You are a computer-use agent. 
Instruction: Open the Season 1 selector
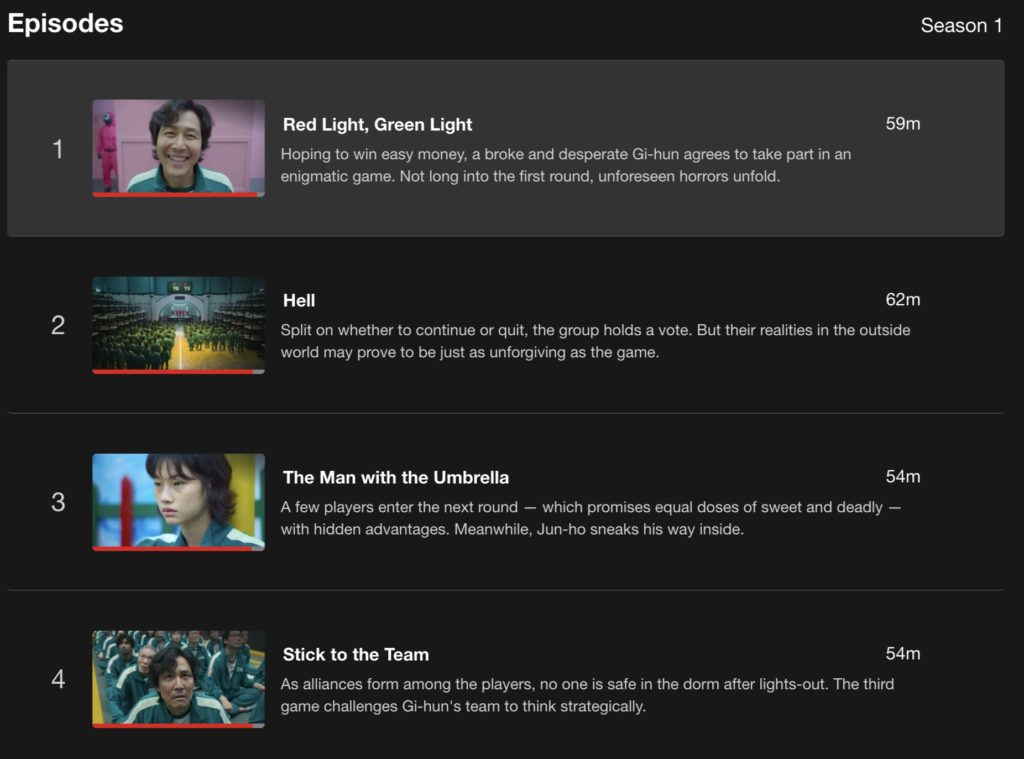[961, 25]
